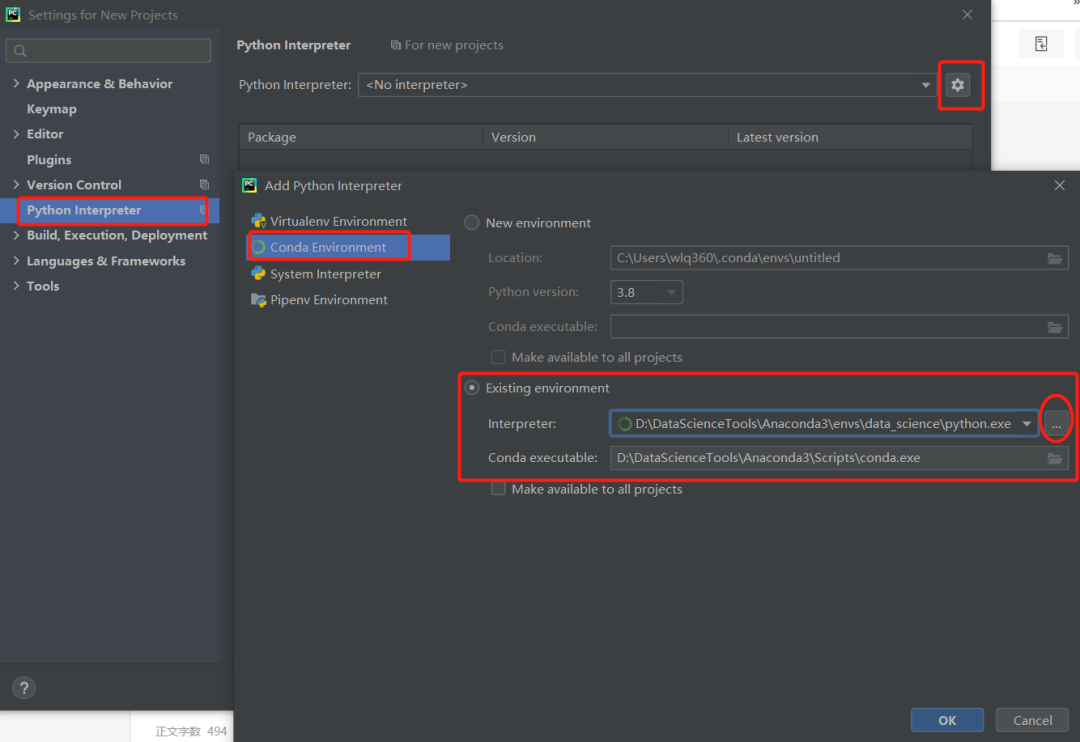This screenshot has height=742, width=1080.
Task: Open the Python Interpreter No interpreter dropdown
Action: [646, 85]
